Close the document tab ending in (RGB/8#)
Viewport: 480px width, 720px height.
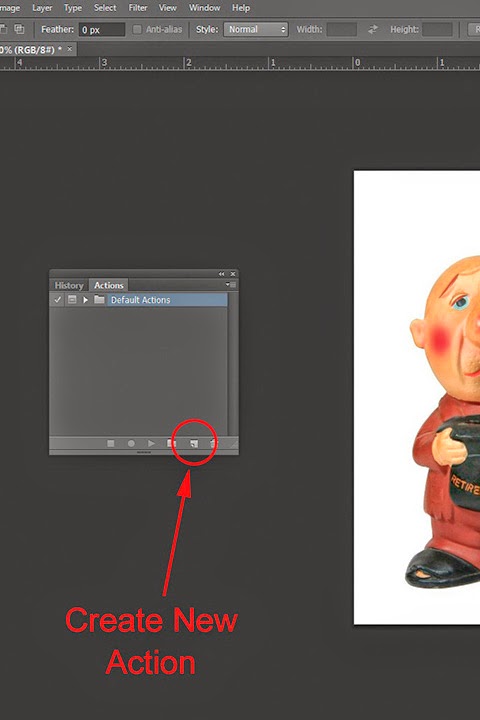tap(70, 49)
